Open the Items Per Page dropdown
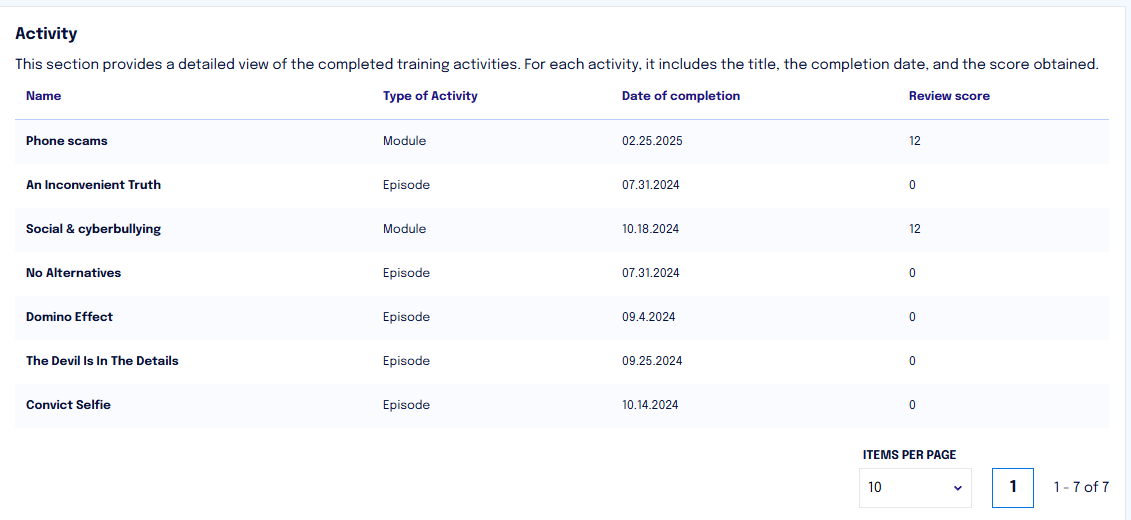1131x520 pixels. [915, 488]
